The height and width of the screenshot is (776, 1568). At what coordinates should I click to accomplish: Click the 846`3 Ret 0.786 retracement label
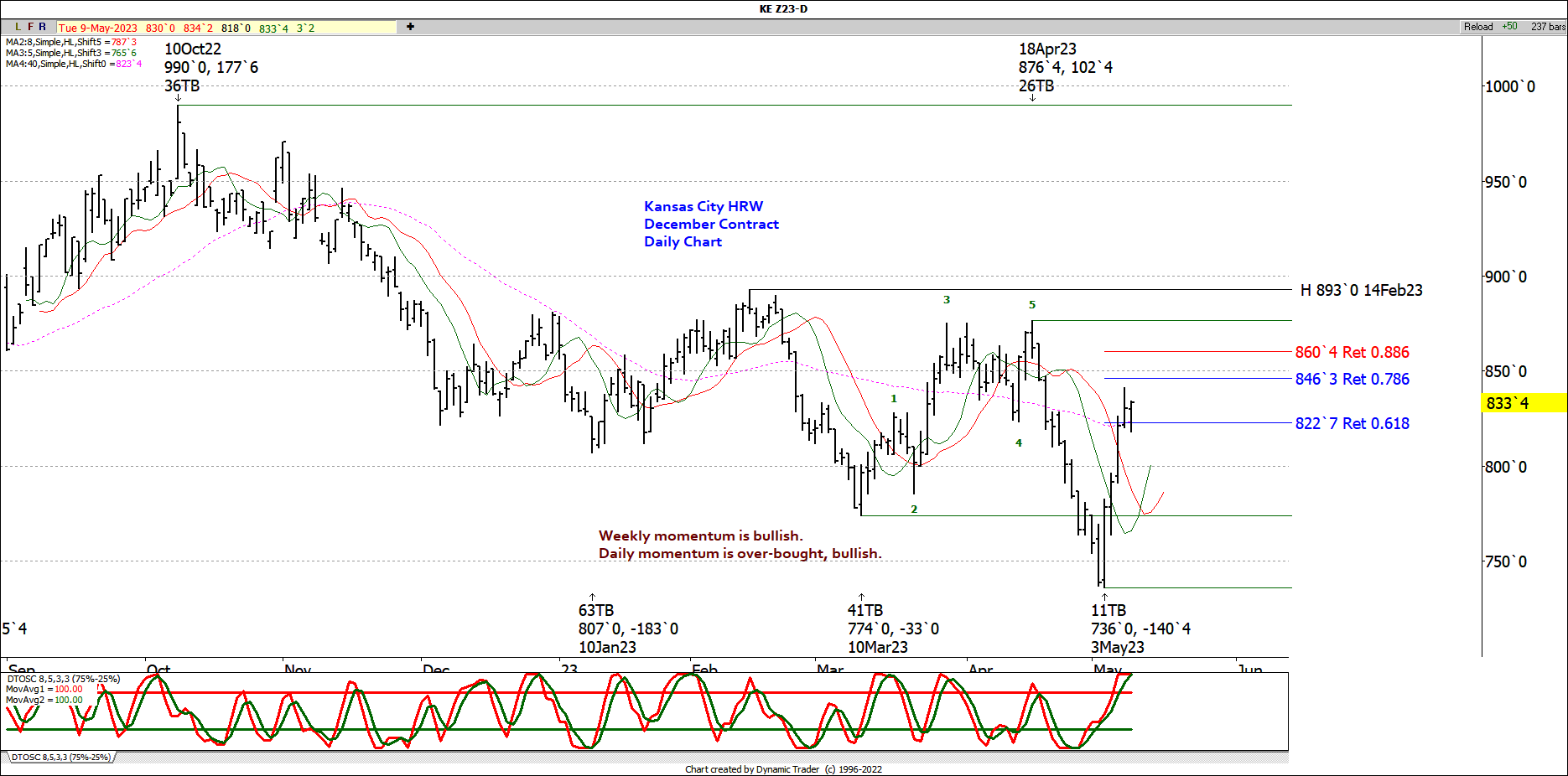pyautogui.click(x=1352, y=380)
